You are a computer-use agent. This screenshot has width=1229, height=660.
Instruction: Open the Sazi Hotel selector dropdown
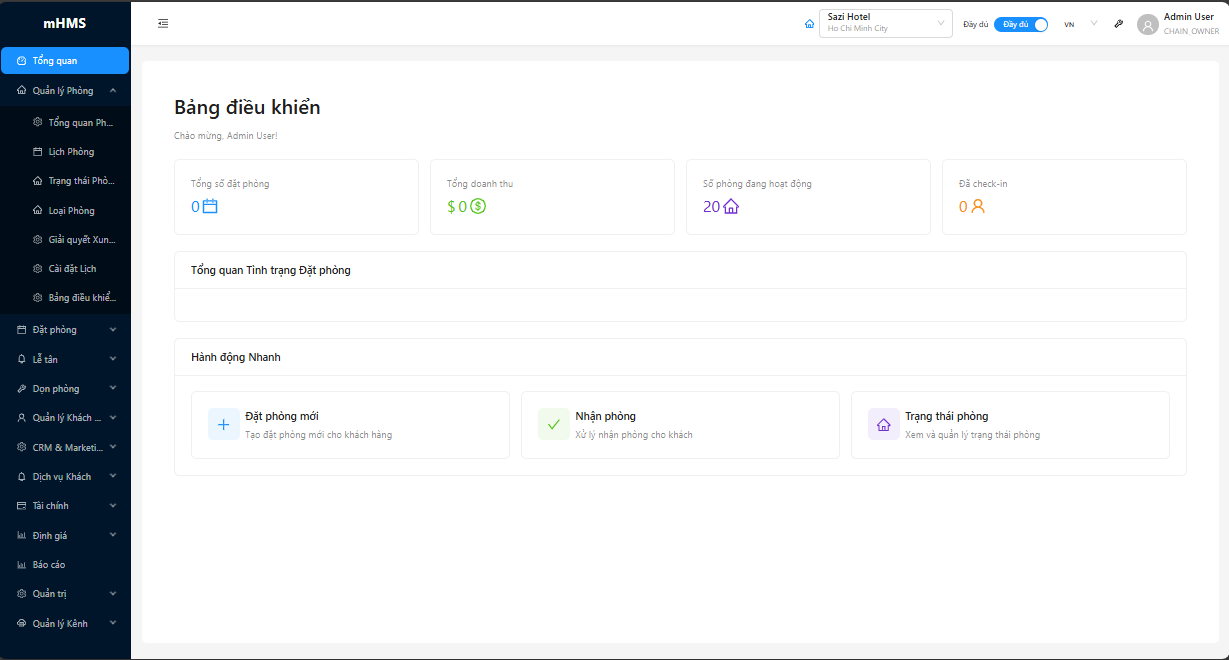coord(885,23)
